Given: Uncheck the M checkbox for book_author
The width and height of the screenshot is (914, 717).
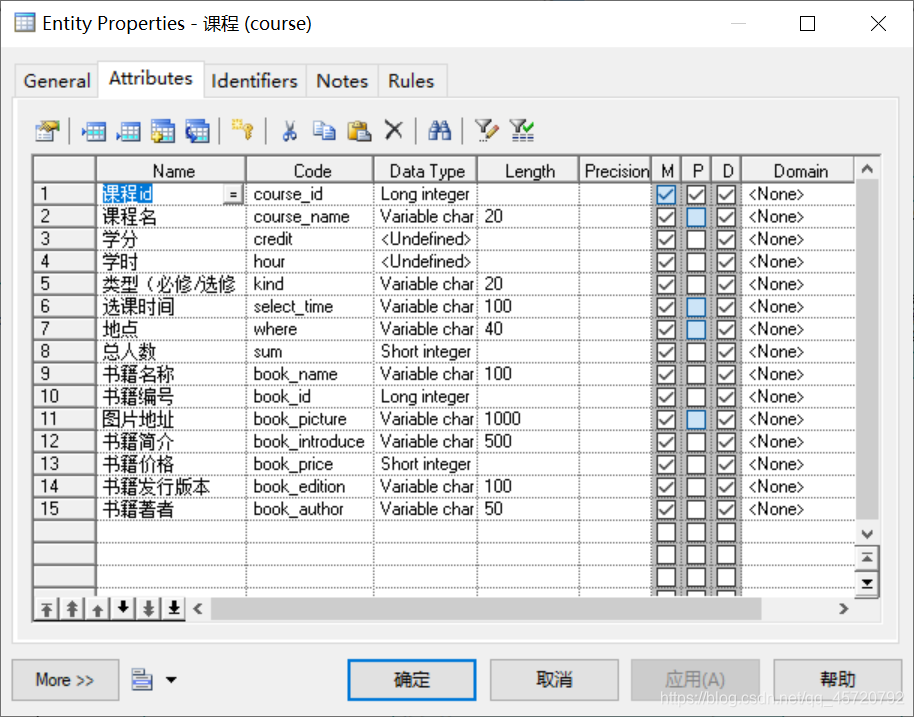Looking at the screenshot, I should point(667,509).
